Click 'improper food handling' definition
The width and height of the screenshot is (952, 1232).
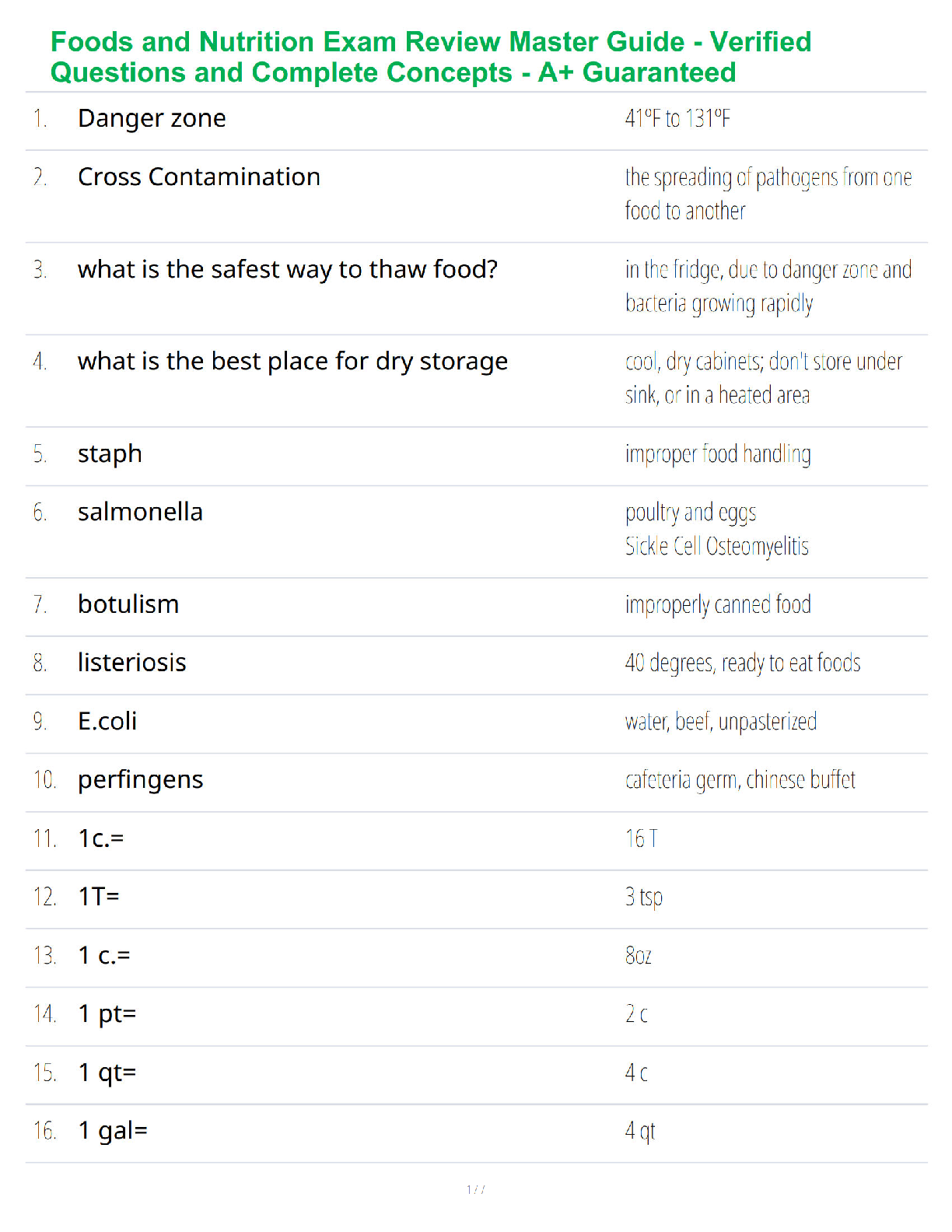718,454
